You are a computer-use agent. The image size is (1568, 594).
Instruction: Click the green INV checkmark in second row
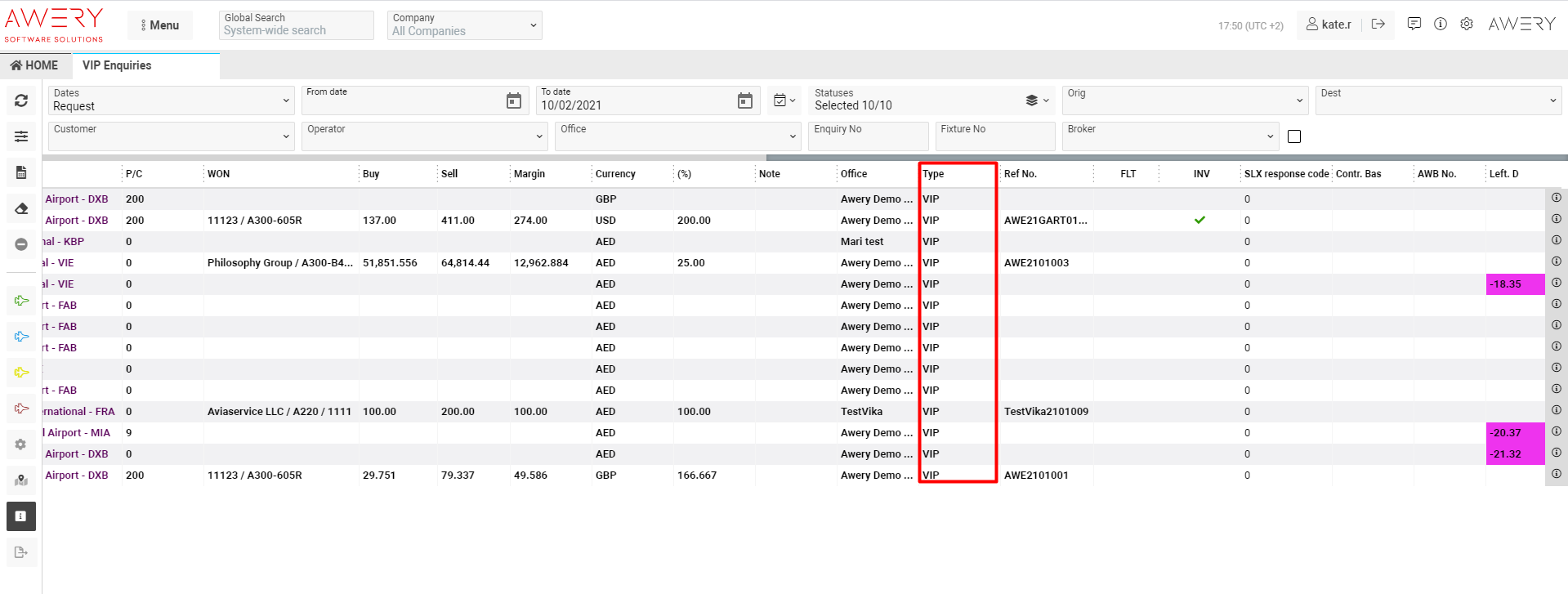(x=1199, y=220)
